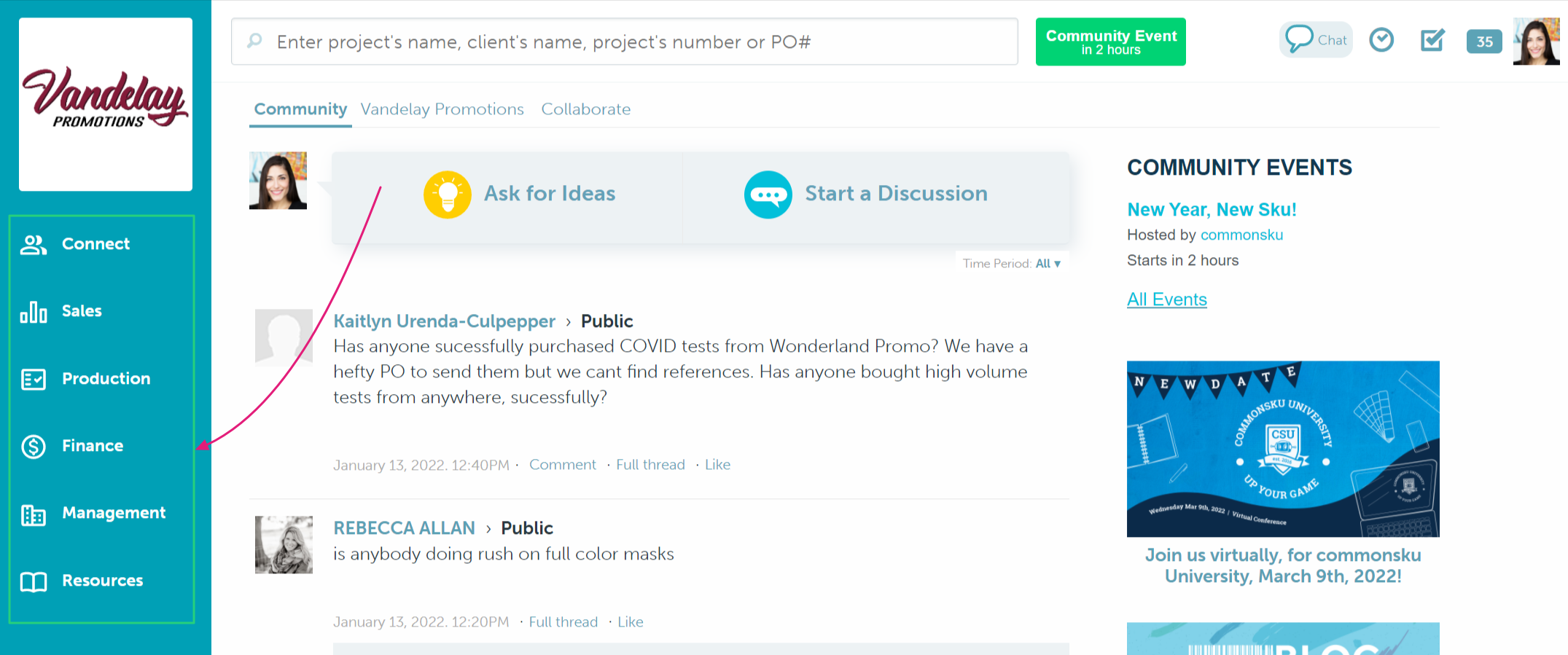Viewport: 1568px width, 655px height.
Task: Click the Vandelay Promotions logo
Action: (x=106, y=104)
